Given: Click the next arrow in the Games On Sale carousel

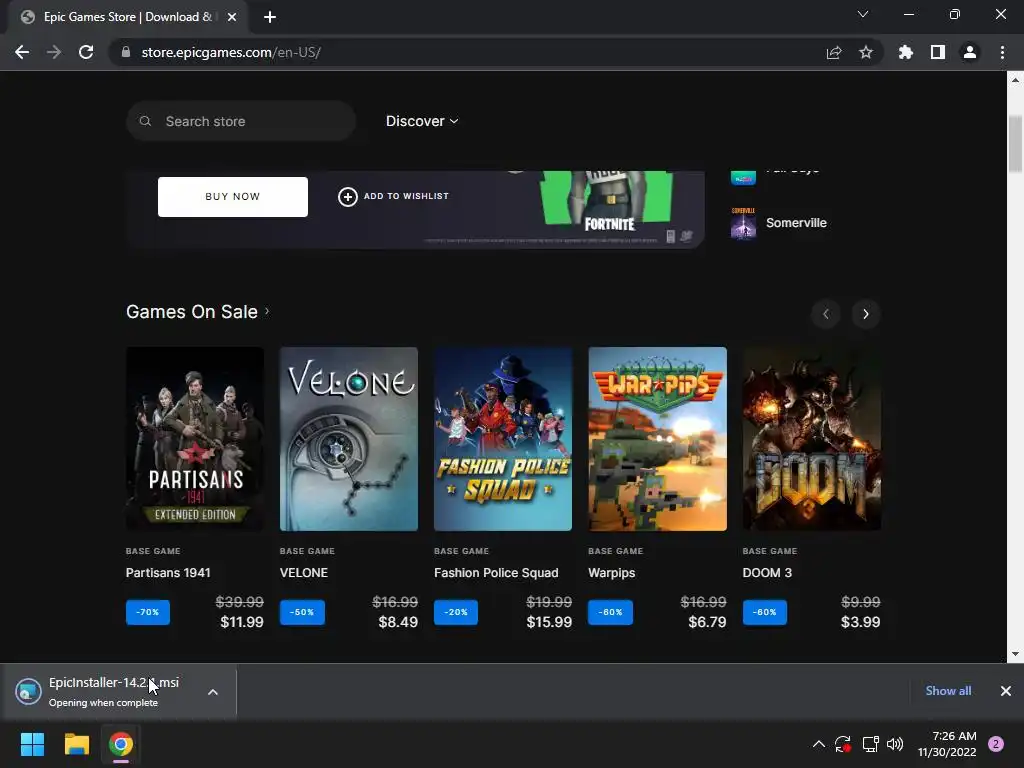Looking at the screenshot, I should click(865, 314).
